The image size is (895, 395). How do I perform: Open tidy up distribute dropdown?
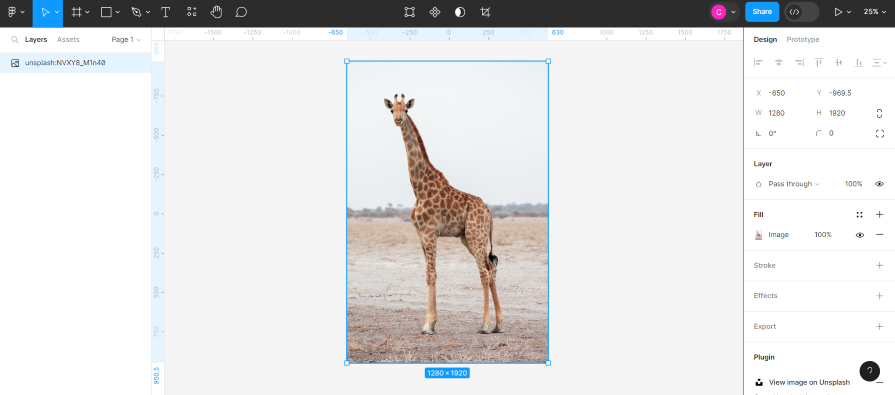coord(880,62)
